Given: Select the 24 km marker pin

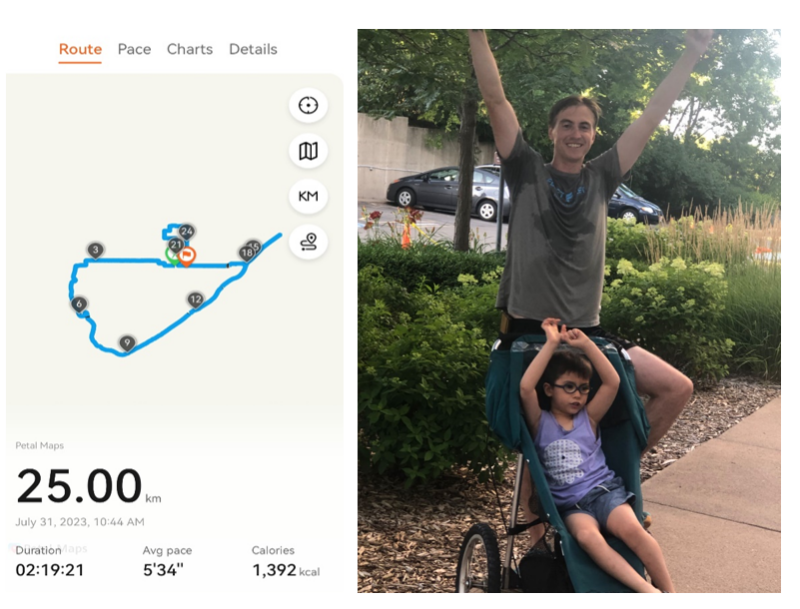Looking at the screenshot, I should point(186,232).
